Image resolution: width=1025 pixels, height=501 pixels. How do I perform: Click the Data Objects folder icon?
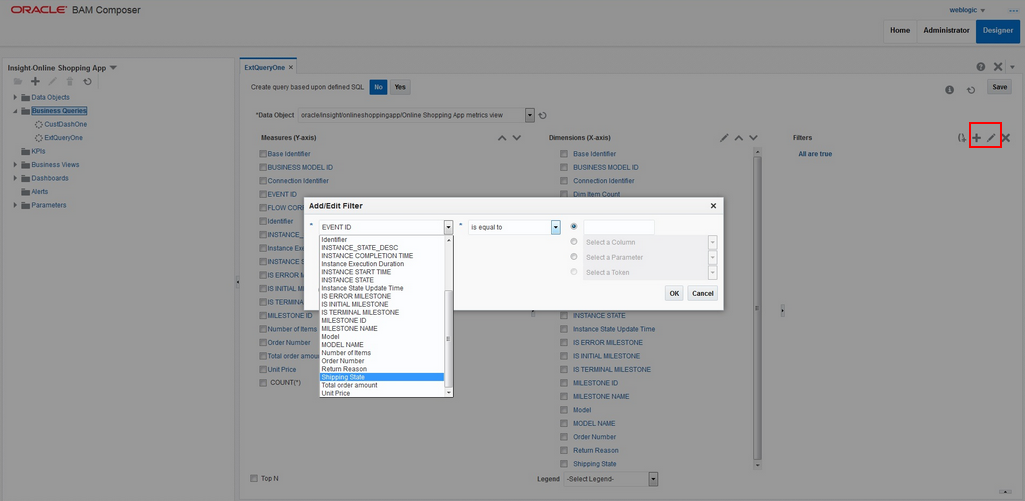[x=25, y=97]
